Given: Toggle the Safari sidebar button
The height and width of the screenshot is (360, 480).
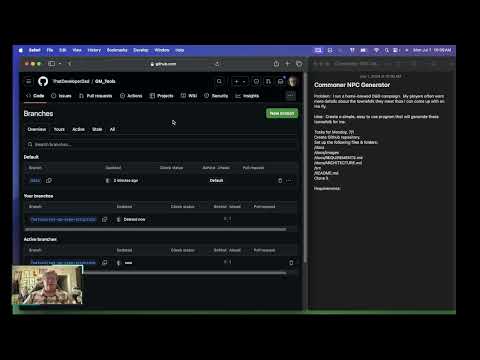Looking at the screenshot, I should tap(51, 64).
